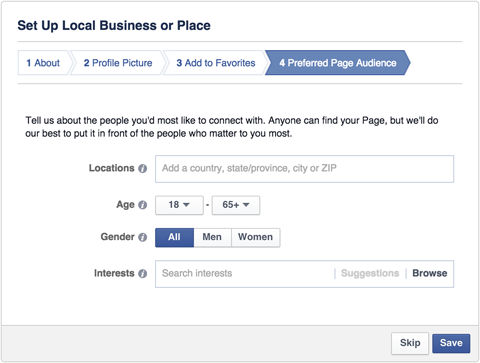Screen dimensions: 480x363
Task: Select All for gender
Action: [x=174, y=237]
